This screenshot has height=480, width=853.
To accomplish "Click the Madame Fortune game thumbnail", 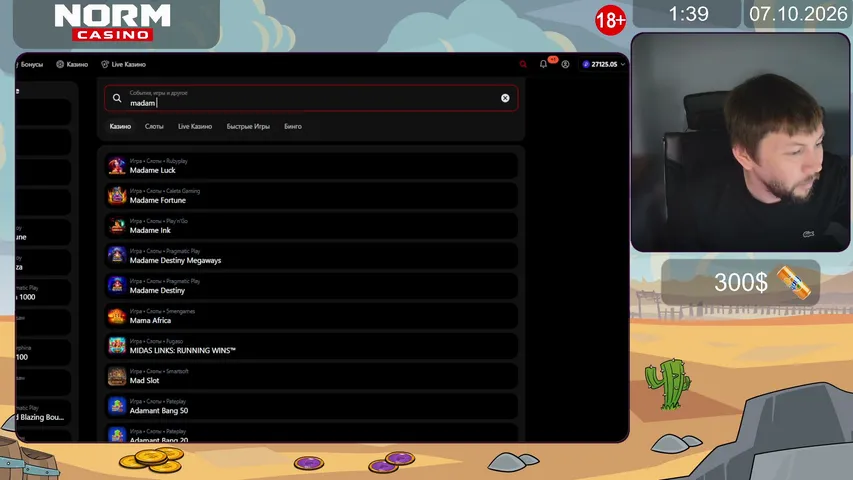I will coord(117,195).
